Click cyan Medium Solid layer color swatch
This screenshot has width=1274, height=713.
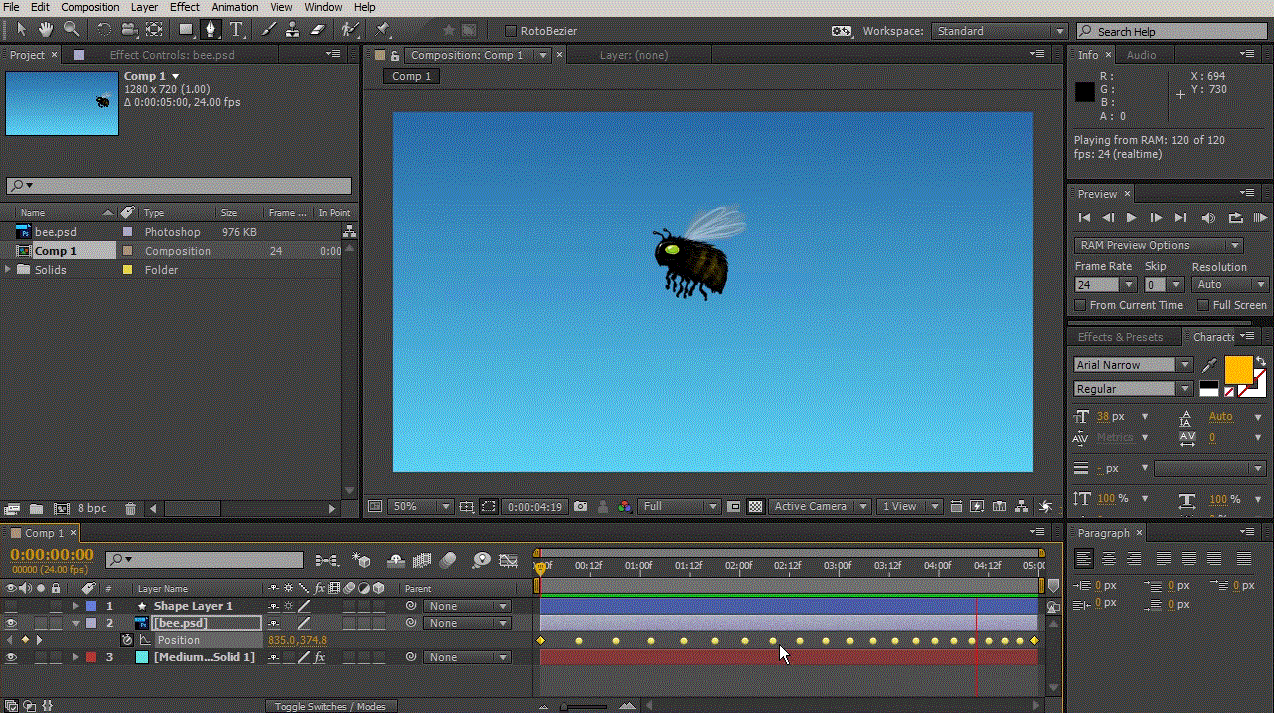(141, 657)
